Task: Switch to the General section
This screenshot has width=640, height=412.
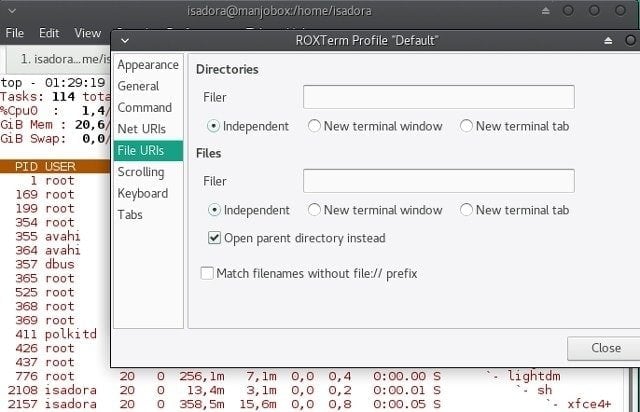Action: click(x=148, y=87)
